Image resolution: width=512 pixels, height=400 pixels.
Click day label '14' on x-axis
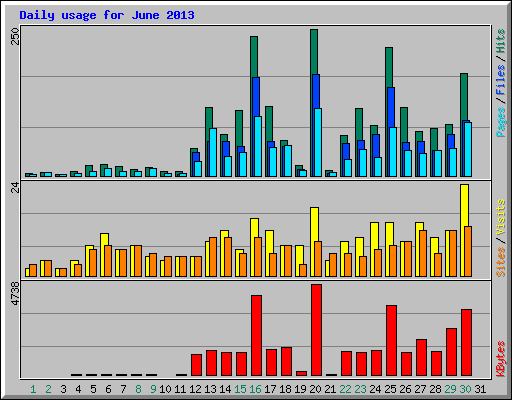coord(225,389)
